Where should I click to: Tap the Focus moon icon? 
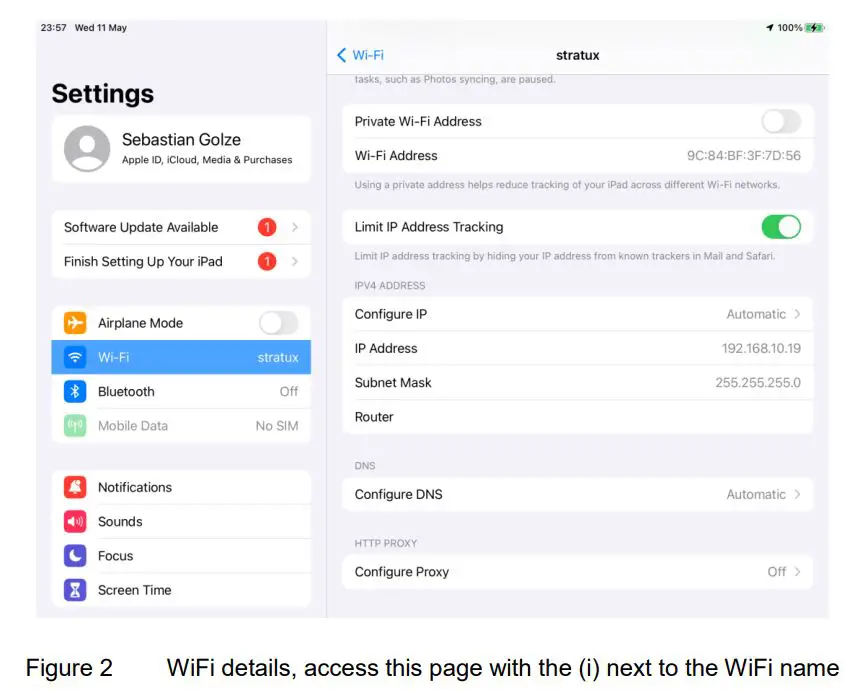click(75, 555)
